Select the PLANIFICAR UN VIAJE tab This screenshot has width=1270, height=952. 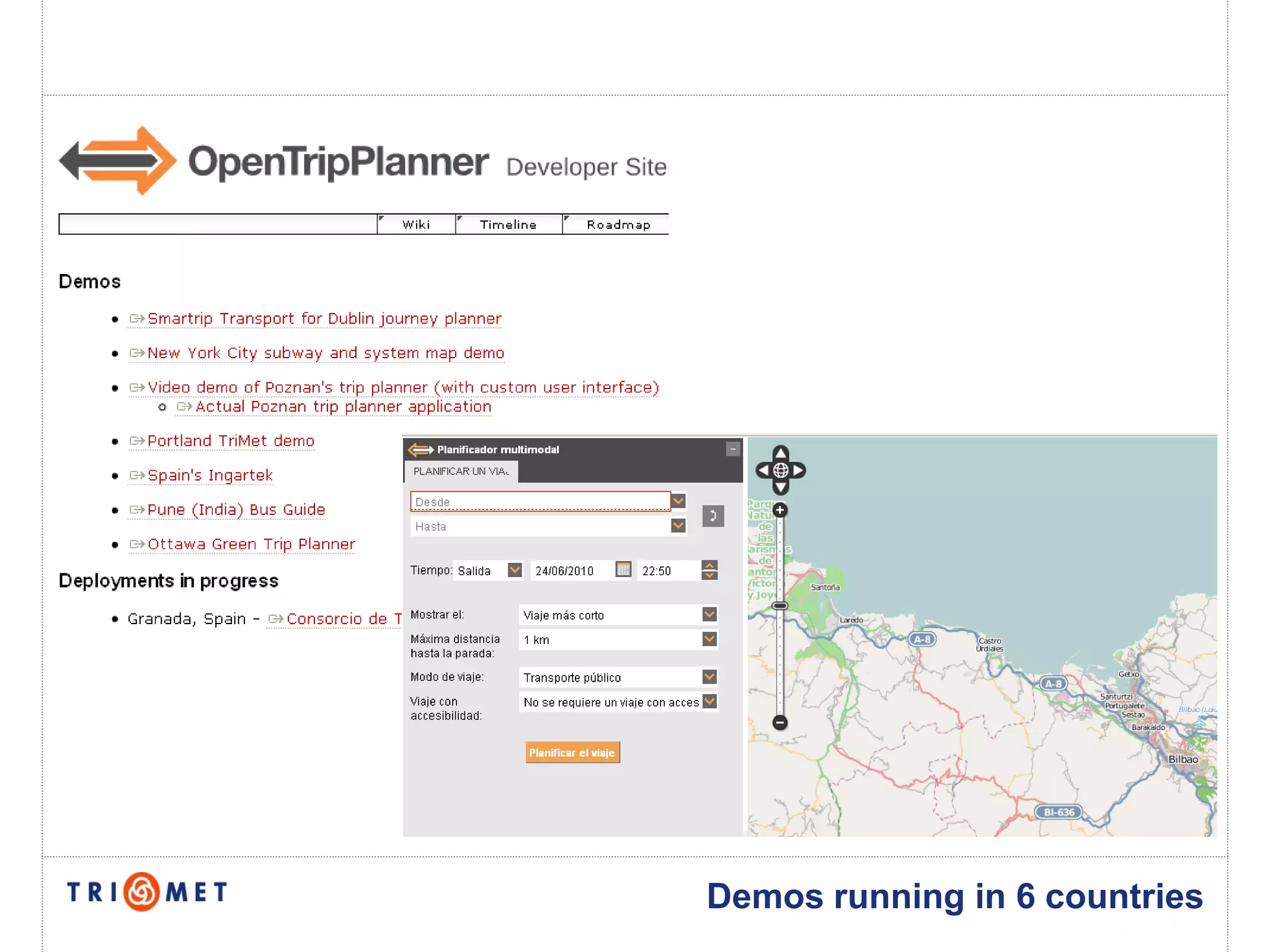pos(461,472)
